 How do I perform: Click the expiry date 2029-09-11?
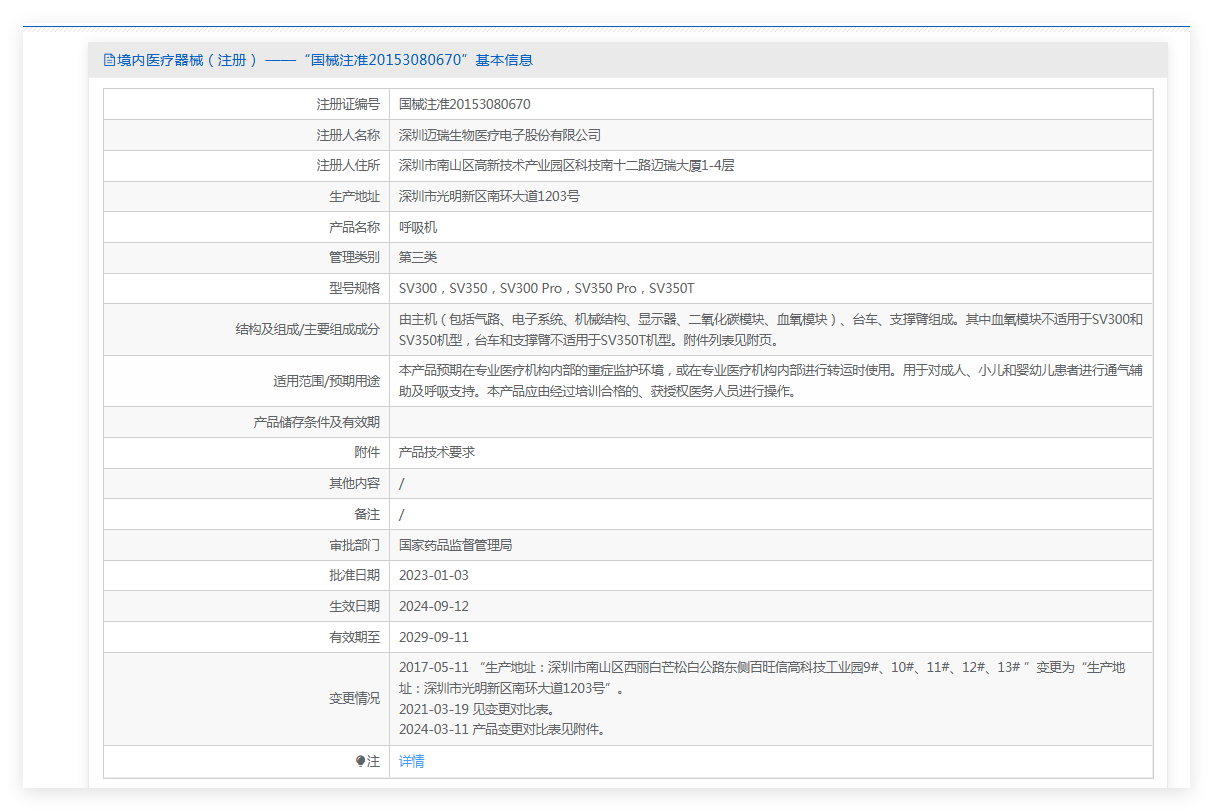[x=433, y=638]
